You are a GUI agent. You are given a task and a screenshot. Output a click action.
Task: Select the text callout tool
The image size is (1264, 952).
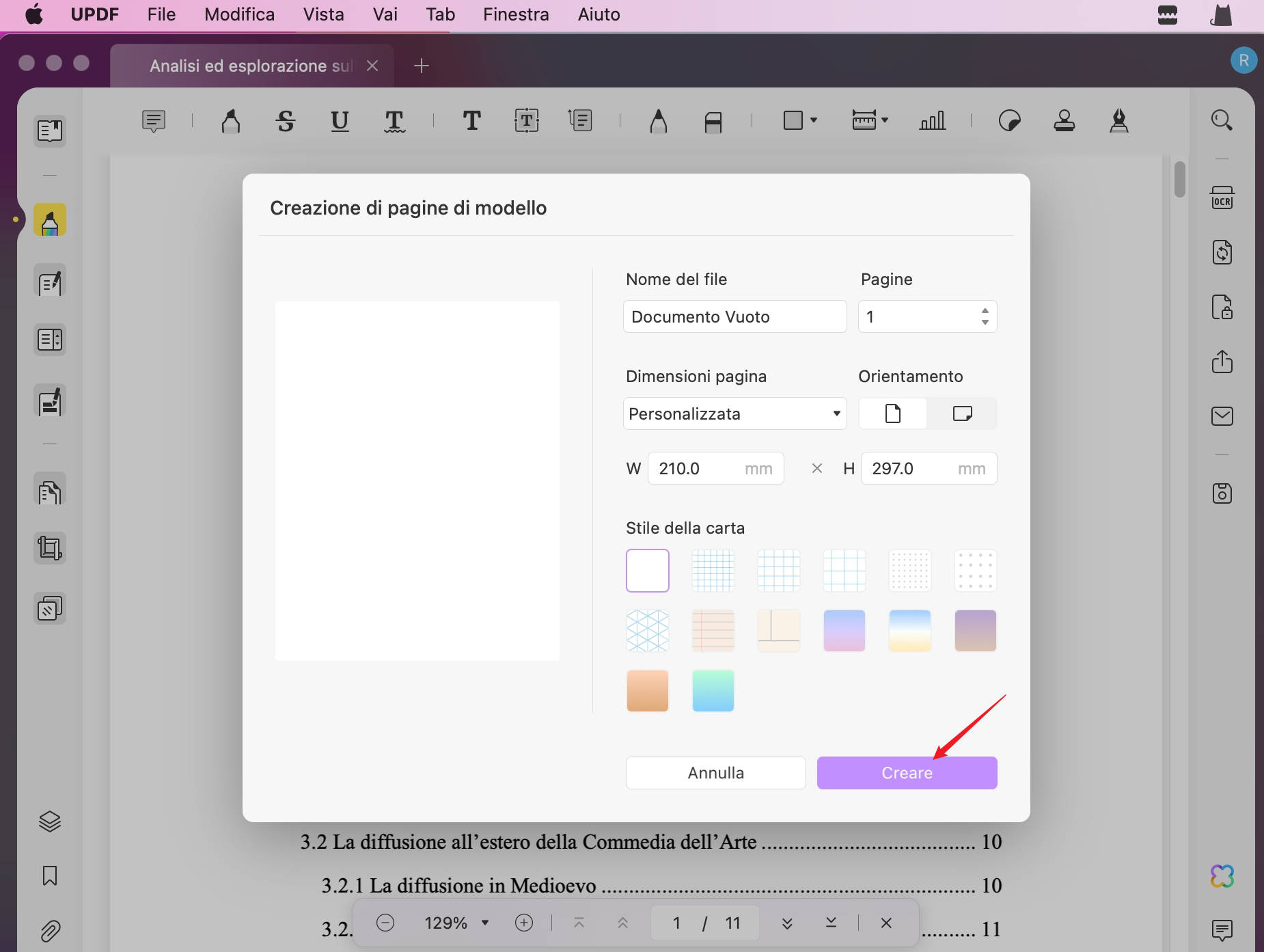tap(580, 121)
